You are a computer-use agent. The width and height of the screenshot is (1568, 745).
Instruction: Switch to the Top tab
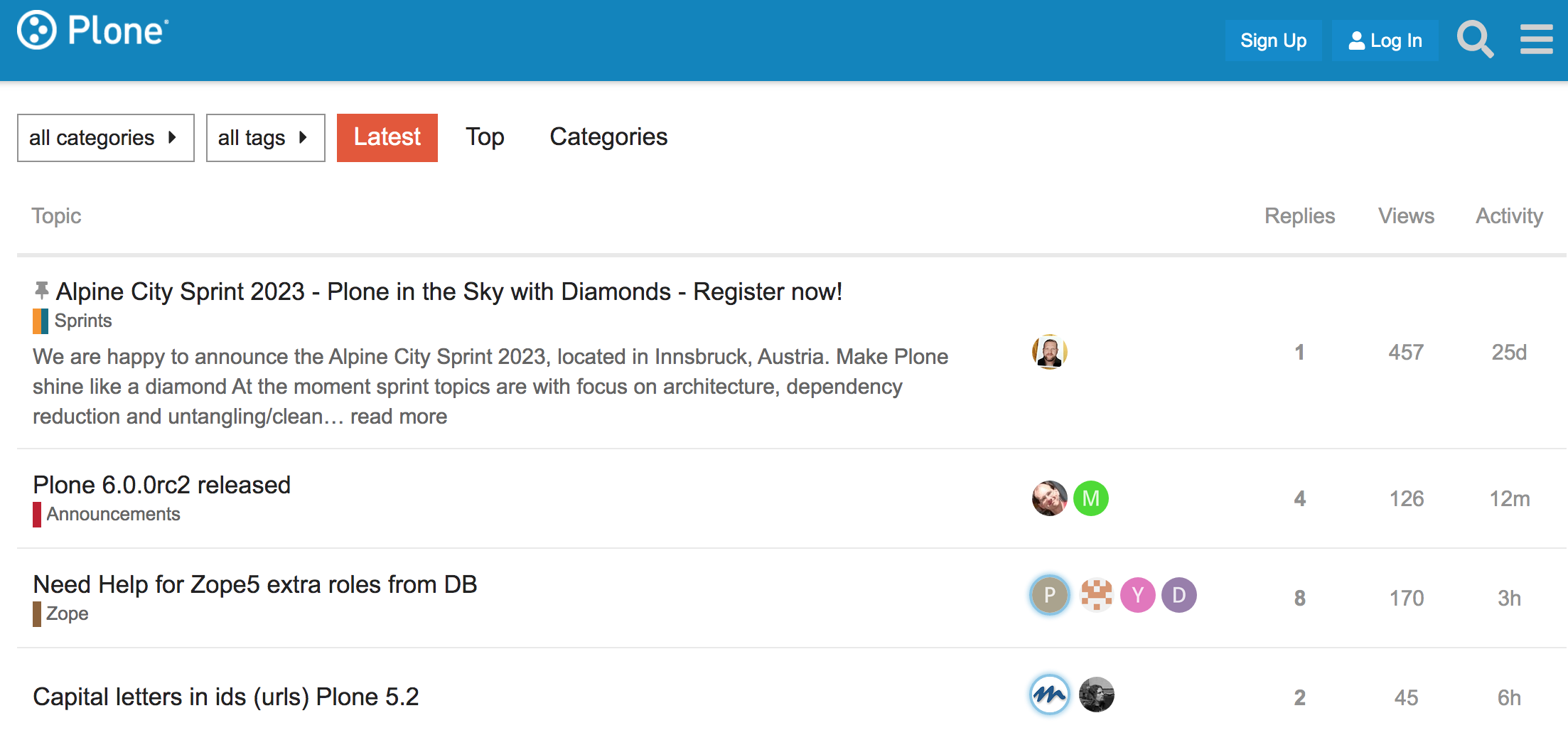[485, 137]
